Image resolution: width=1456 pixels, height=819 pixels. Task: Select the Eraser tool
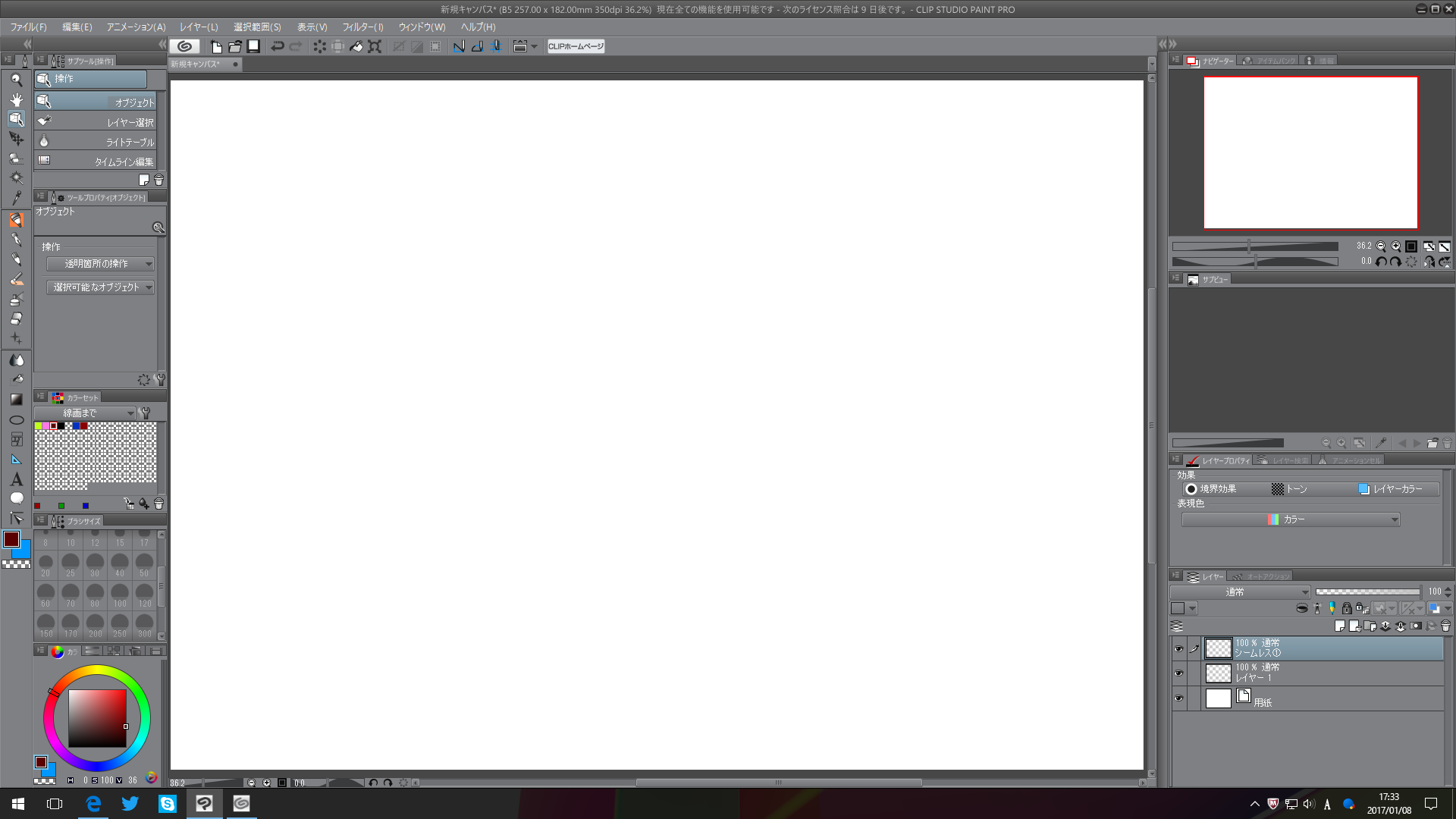coord(16,318)
